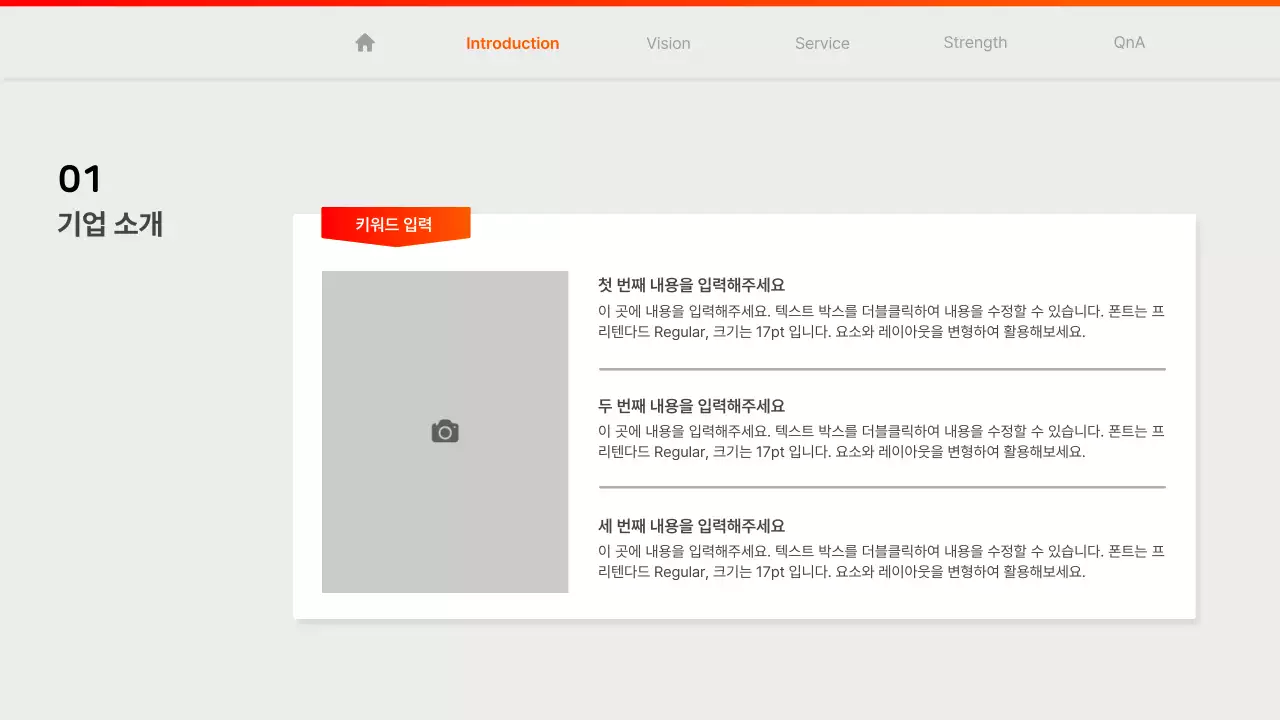Click the 기업 소개 heading link
The image size is (1280, 720).
110,224
